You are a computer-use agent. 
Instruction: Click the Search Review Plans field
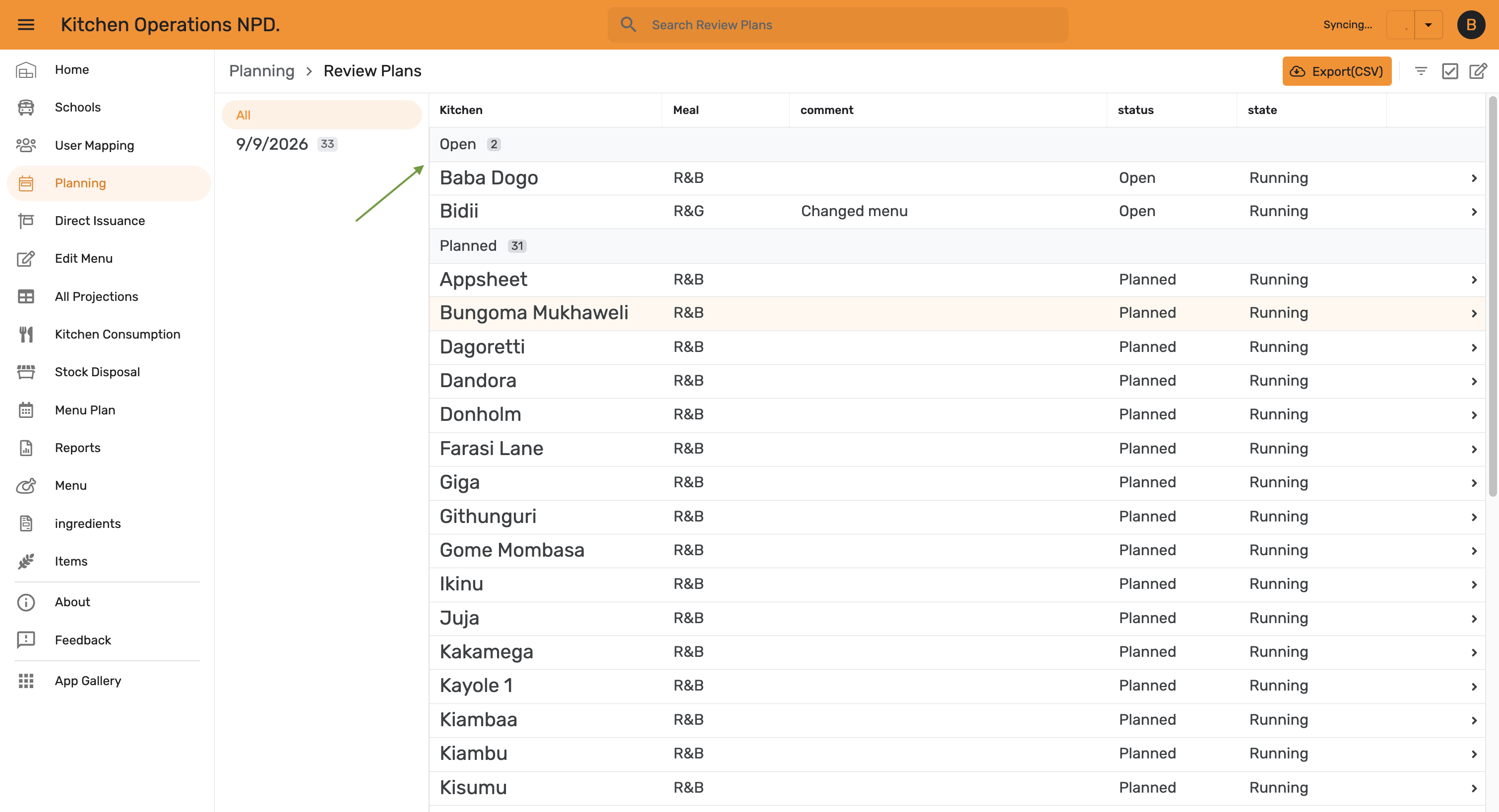837,25
